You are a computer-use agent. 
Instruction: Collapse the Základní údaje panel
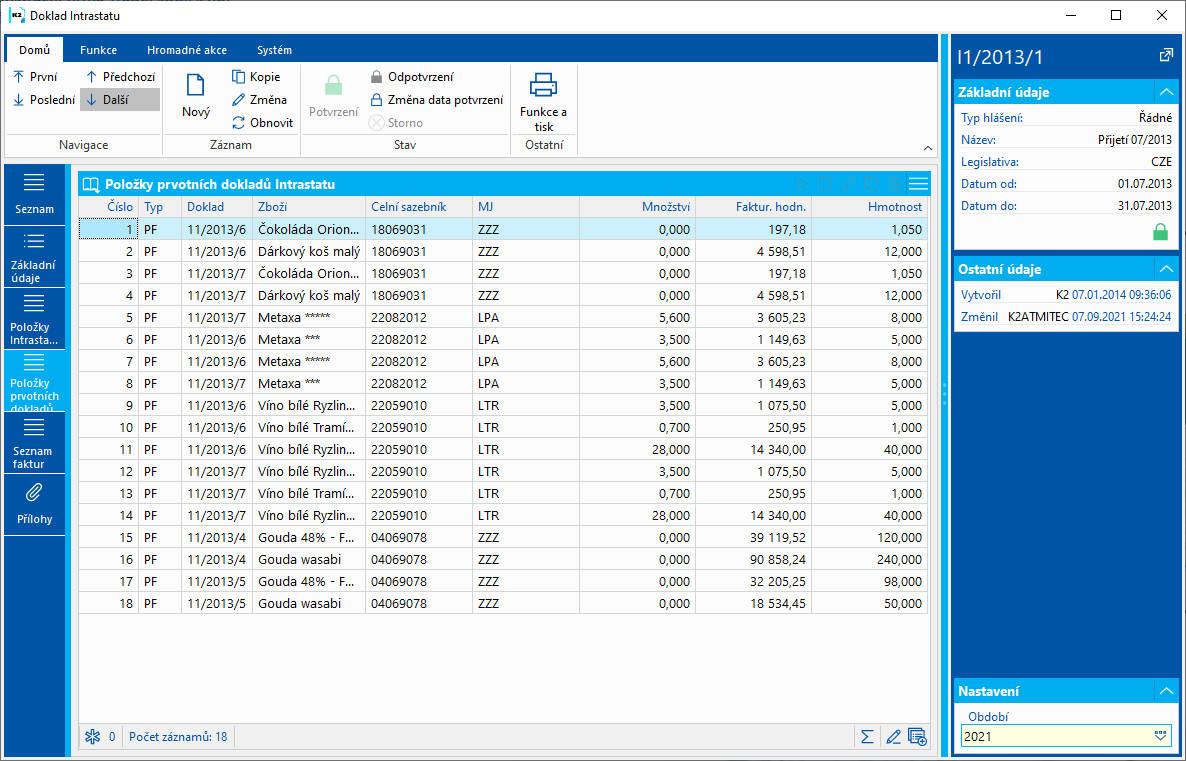(1165, 92)
